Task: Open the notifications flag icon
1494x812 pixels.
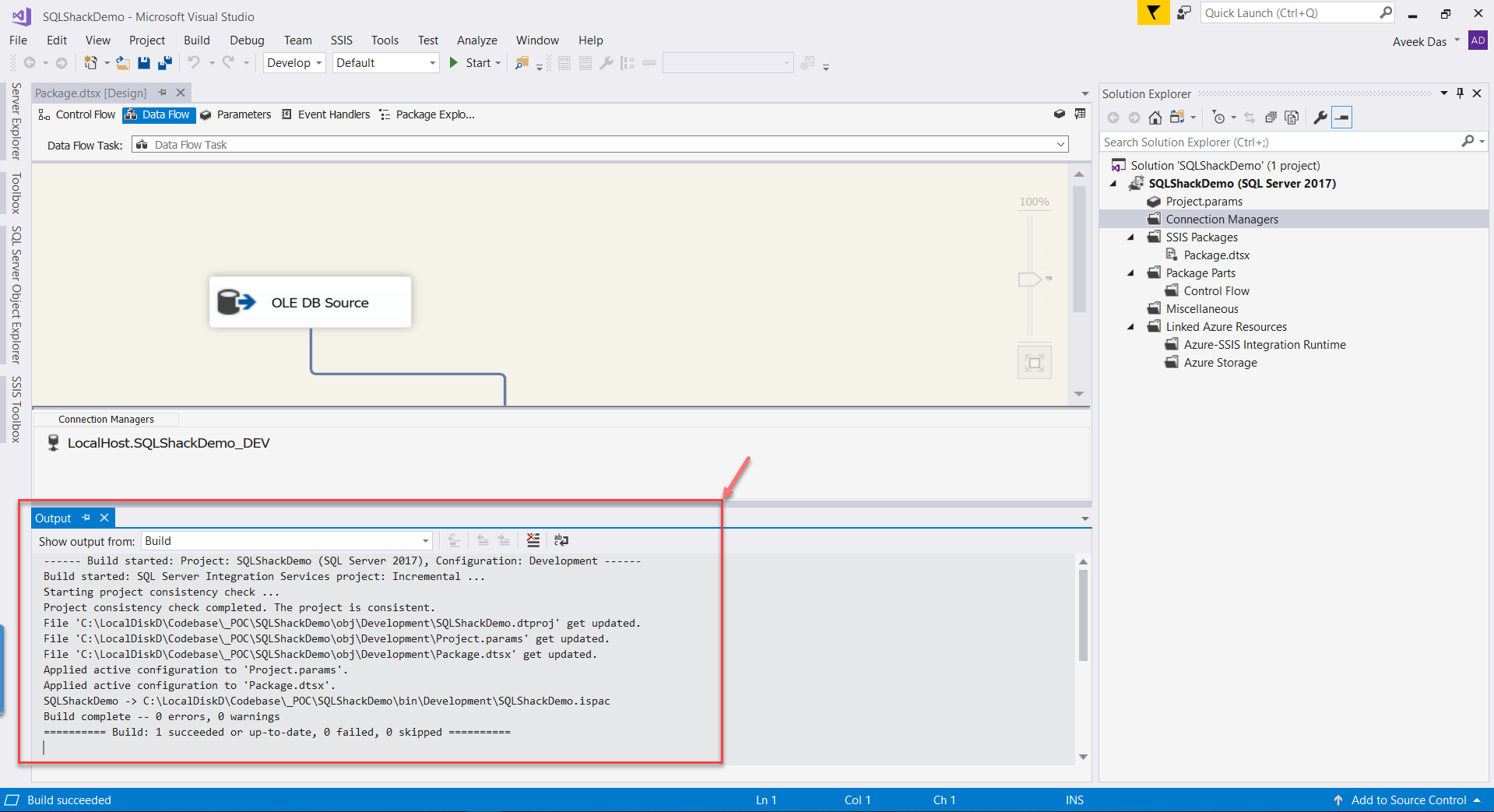Action: pyautogui.click(x=1153, y=13)
